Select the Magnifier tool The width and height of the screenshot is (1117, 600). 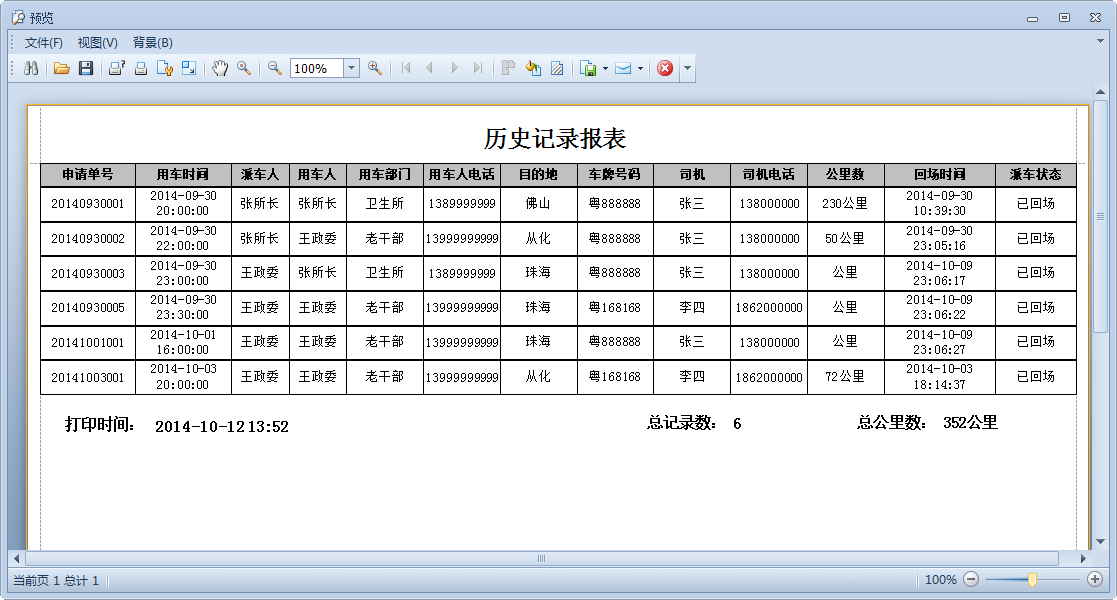click(x=244, y=68)
